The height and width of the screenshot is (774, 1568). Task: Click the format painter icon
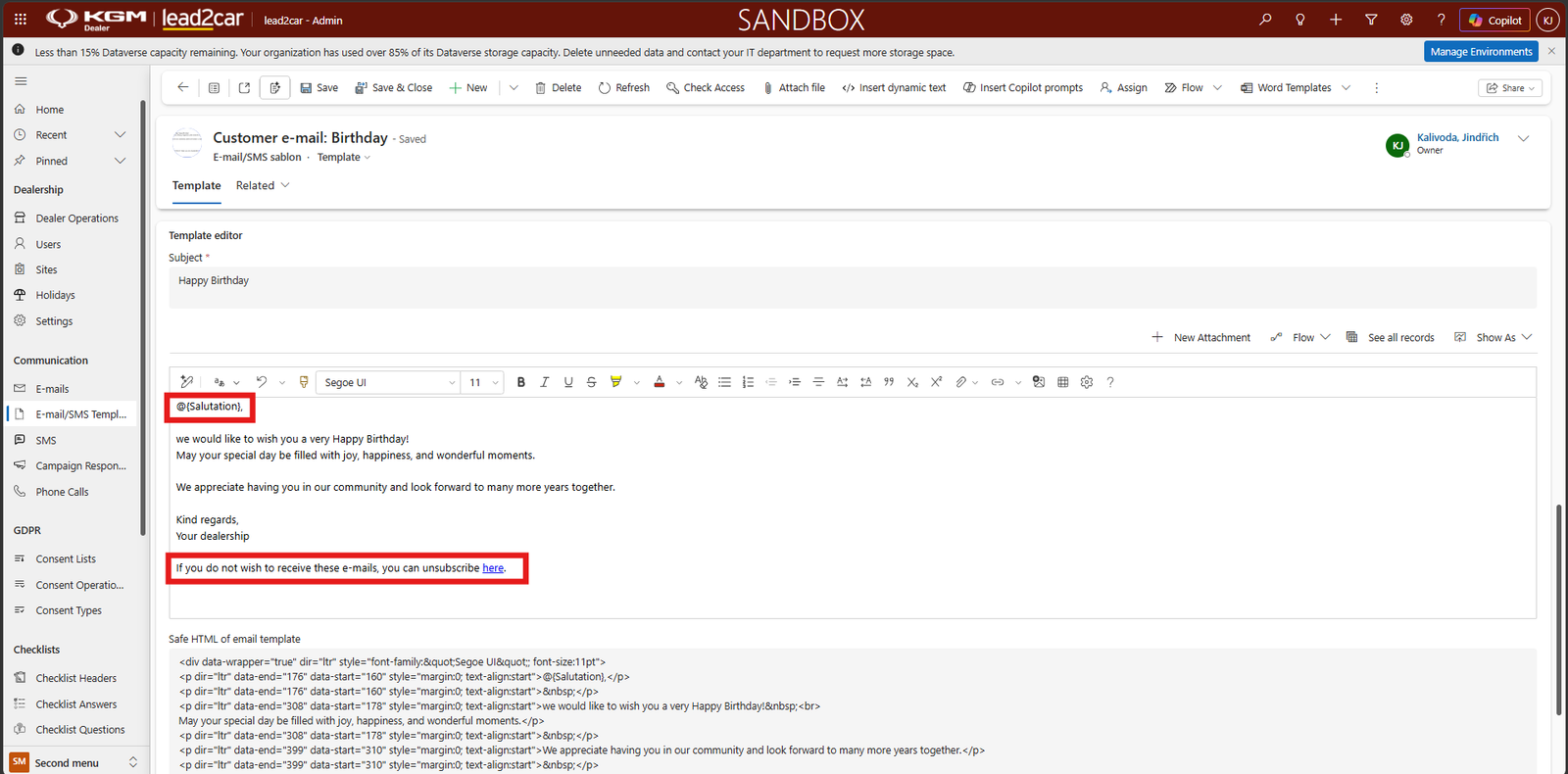pyautogui.click(x=304, y=382)
